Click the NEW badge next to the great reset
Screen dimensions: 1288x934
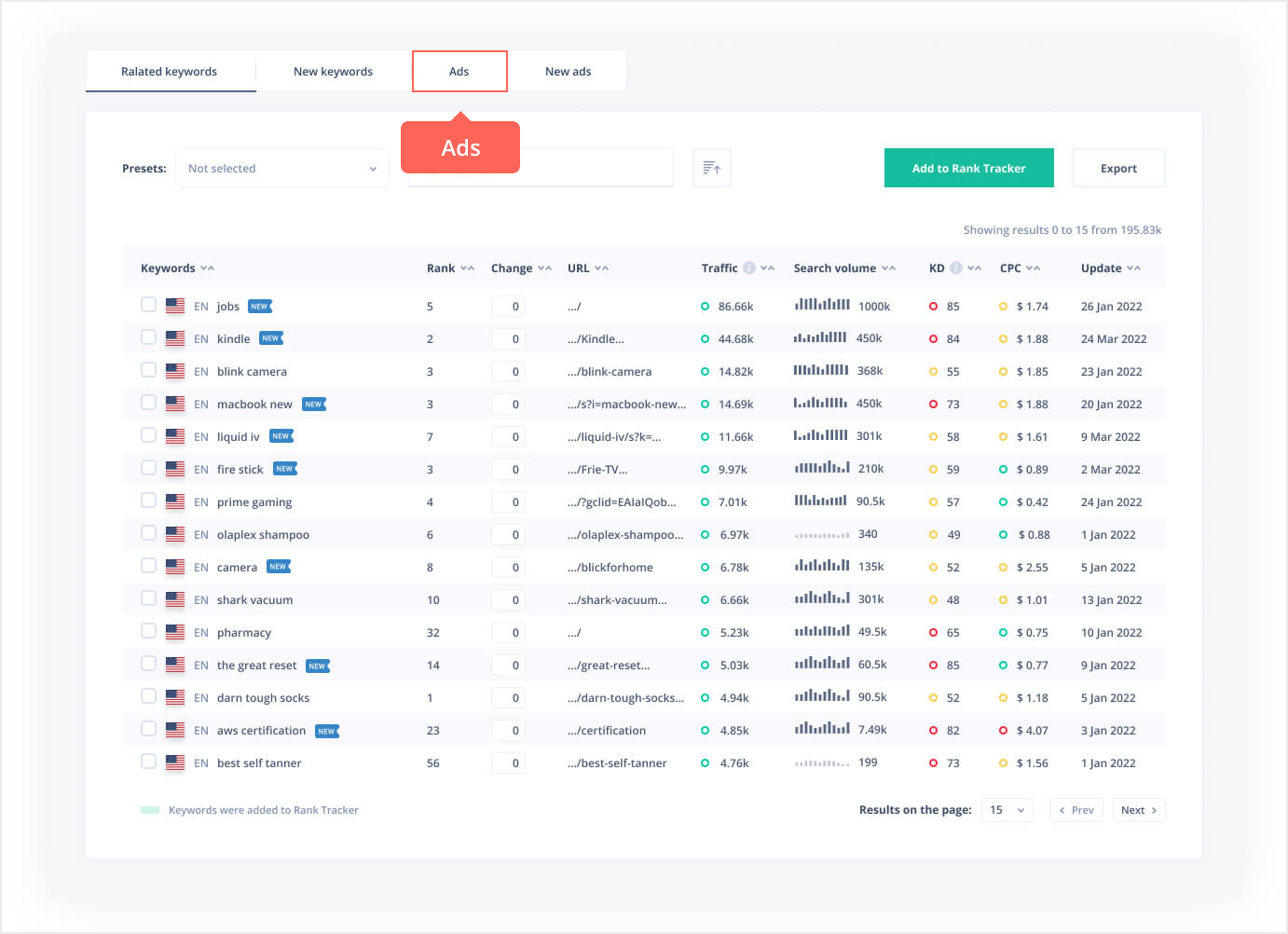tap(318, 666)
